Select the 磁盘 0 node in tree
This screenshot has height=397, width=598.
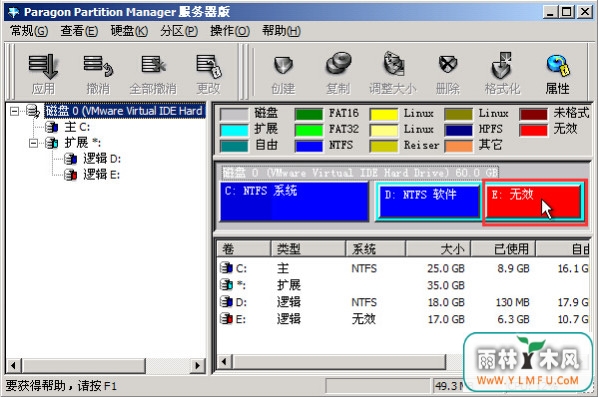(124, 111)
